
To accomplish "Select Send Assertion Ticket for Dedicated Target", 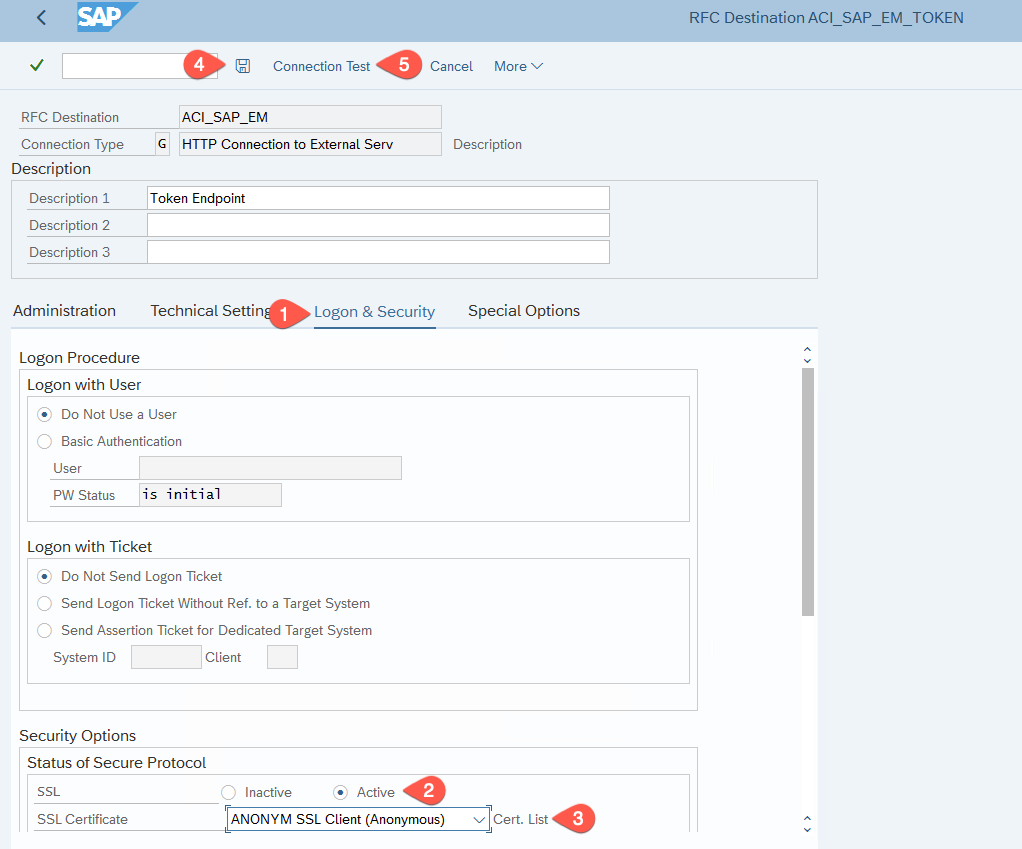I will tap(44, 631).
